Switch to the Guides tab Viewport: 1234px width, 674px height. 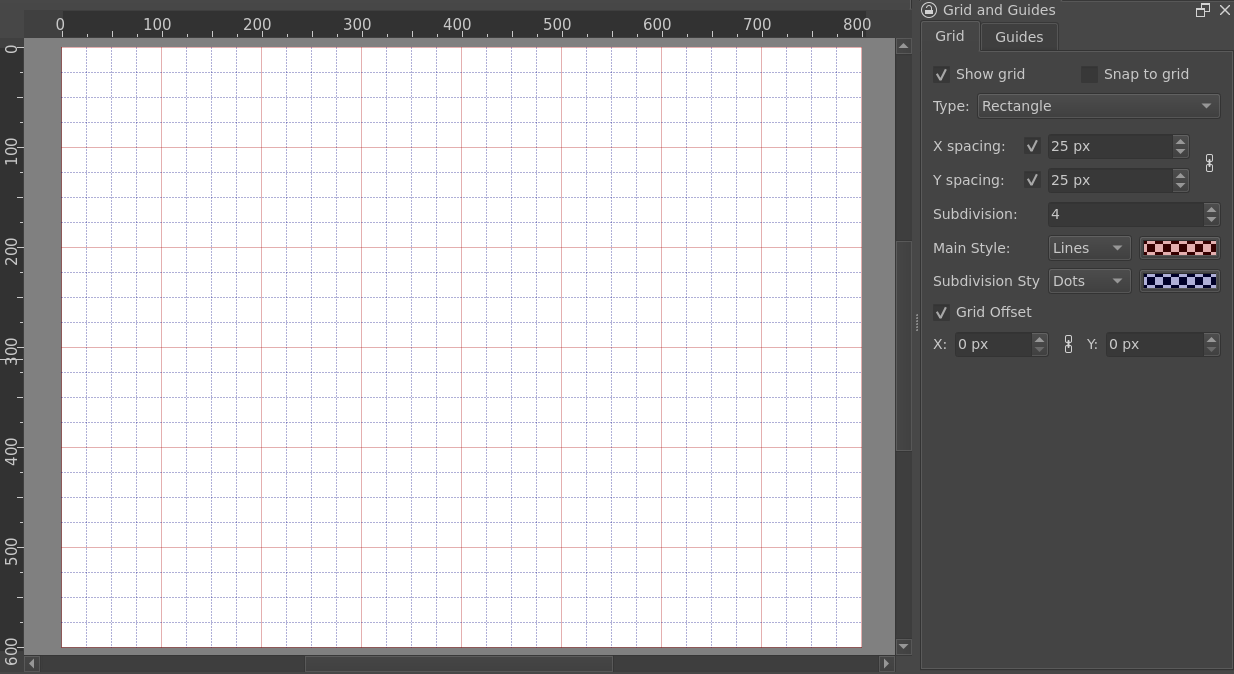(x=1018, y=37)
